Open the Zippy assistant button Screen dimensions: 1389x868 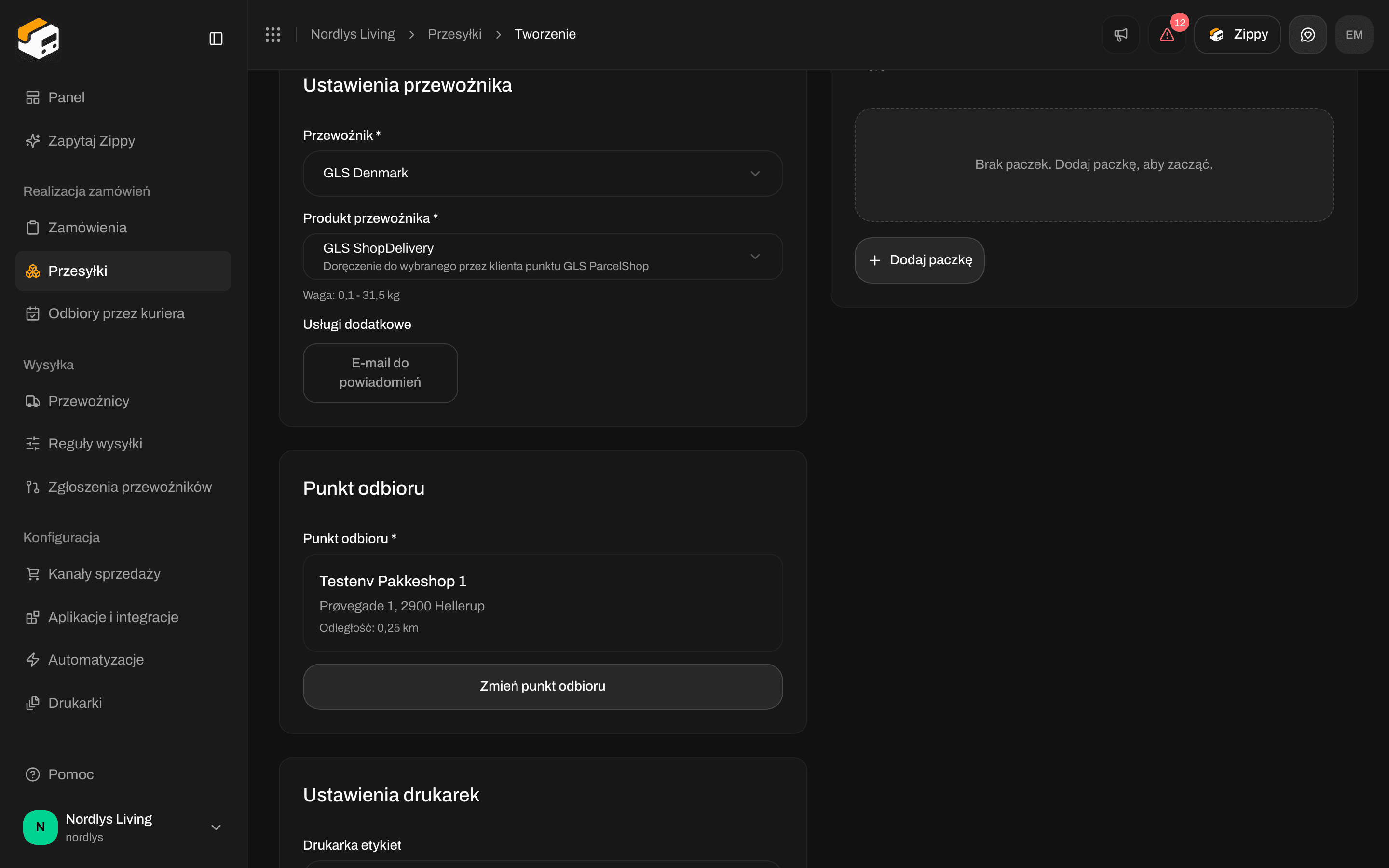pyautogui.click(x=1237, y=34)
